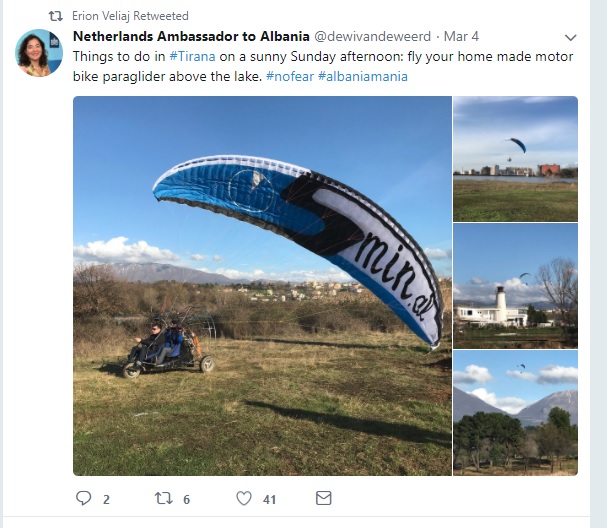Screen dimensions: 607x528
Task: Open the photo of paraglider over lake skyline
Action: (x=515, y=159)
